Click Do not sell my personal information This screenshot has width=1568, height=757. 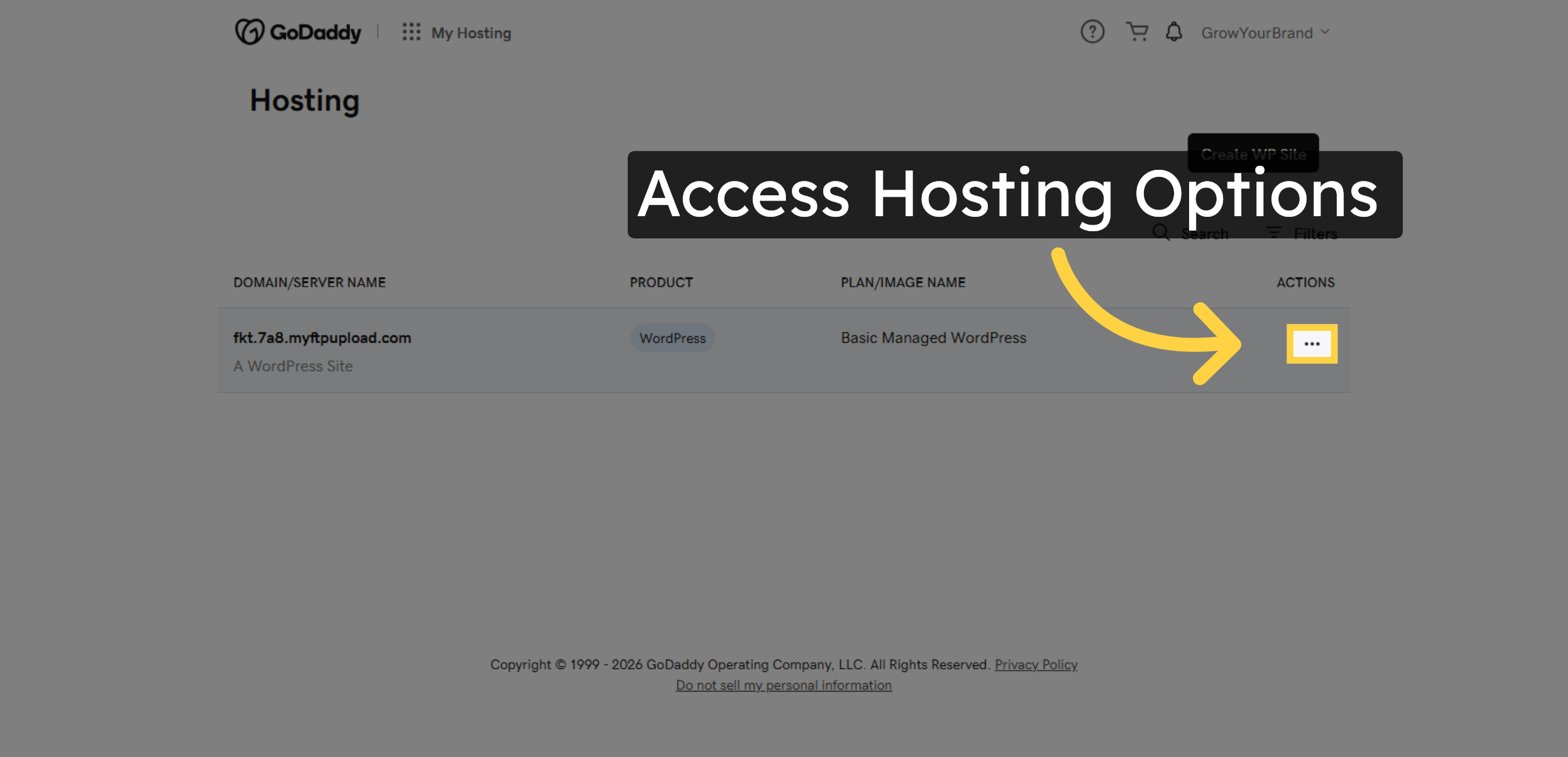(x=783, y=685)
